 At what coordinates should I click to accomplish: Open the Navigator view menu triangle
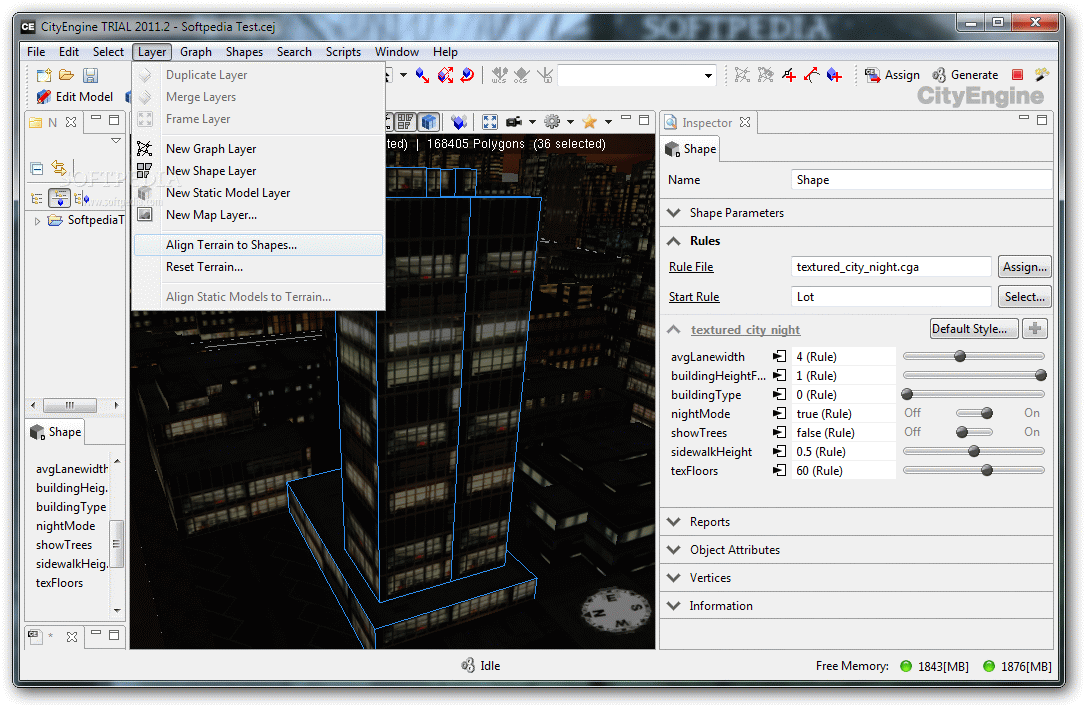point(116,141)
